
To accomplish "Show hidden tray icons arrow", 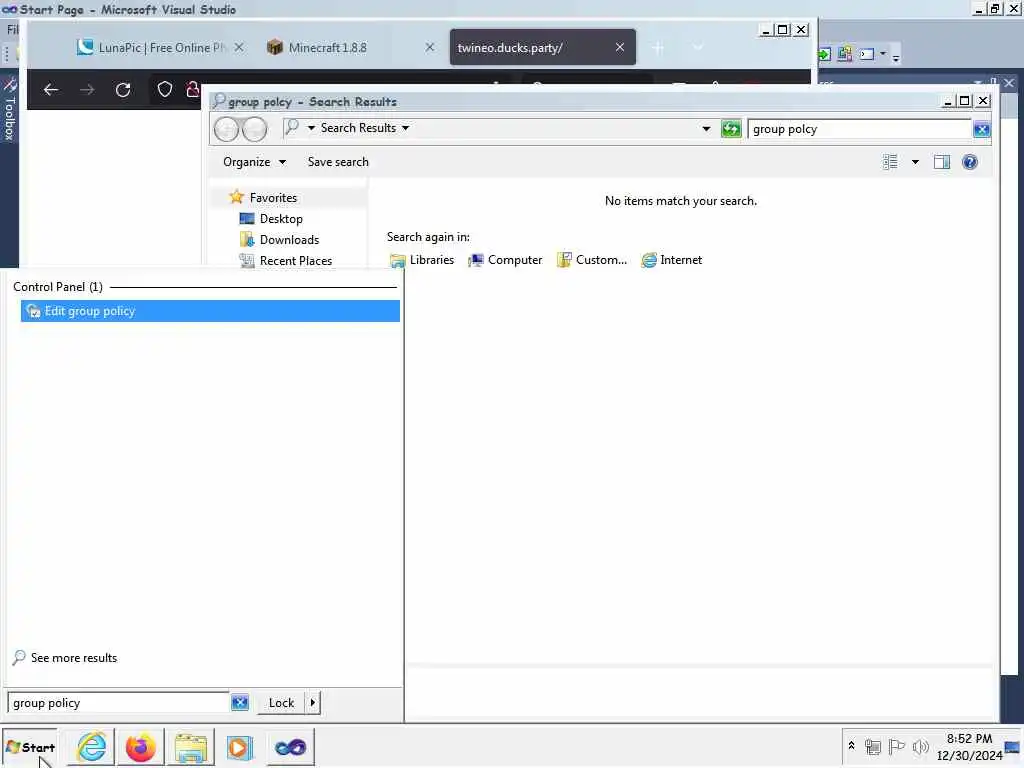I will (851, 745).
